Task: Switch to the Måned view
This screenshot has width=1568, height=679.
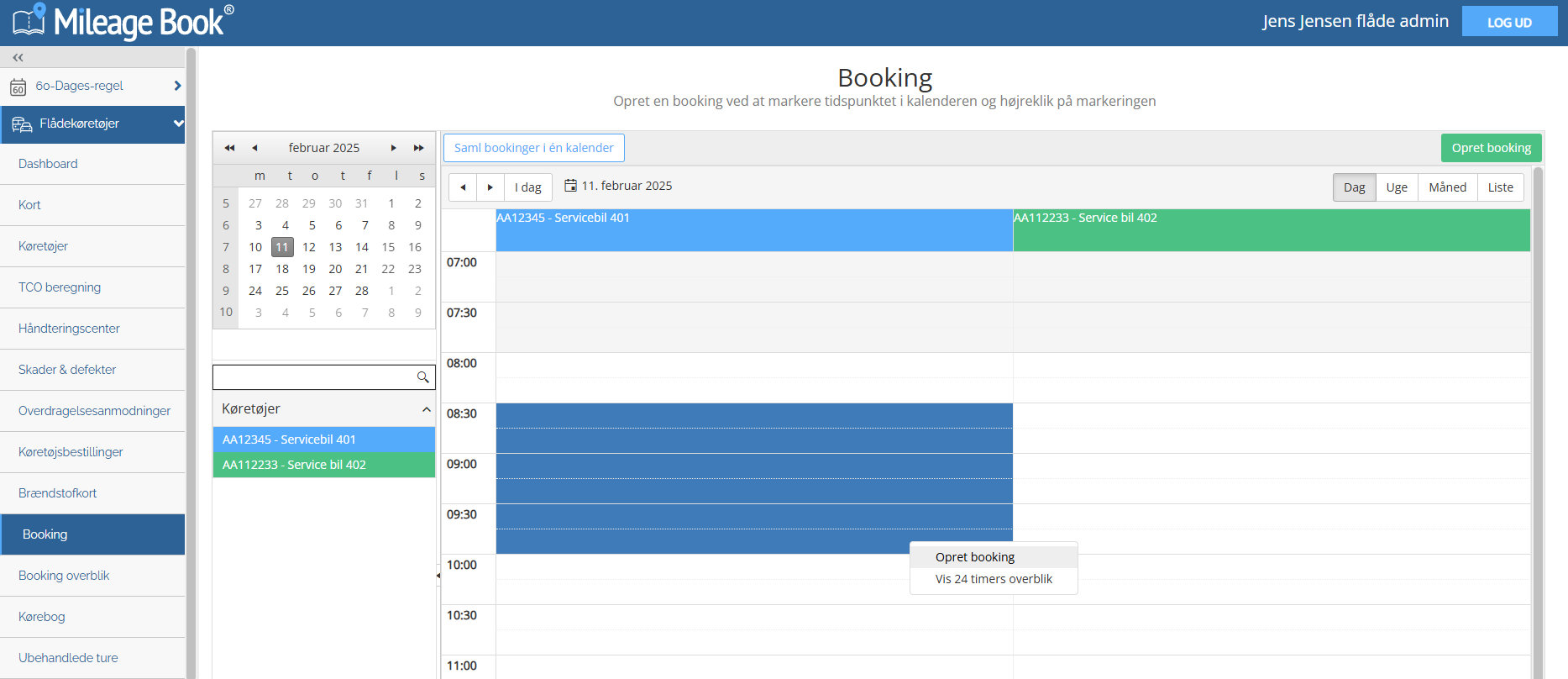Action: pos(1447,187)
